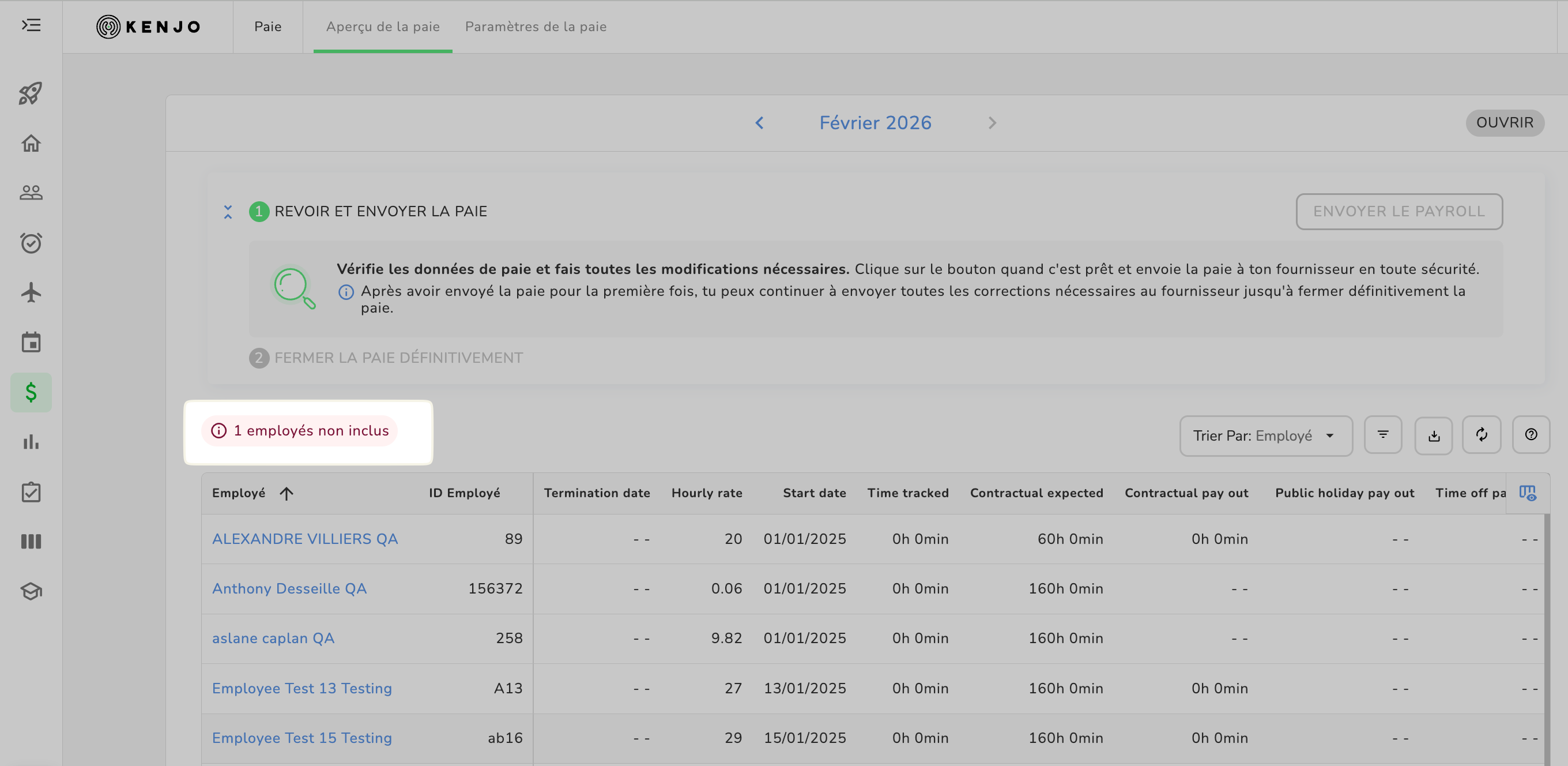The image size is (1568, 766).
Task: Open the Trier Par Employé dropdown
Action: (1265, 436)
